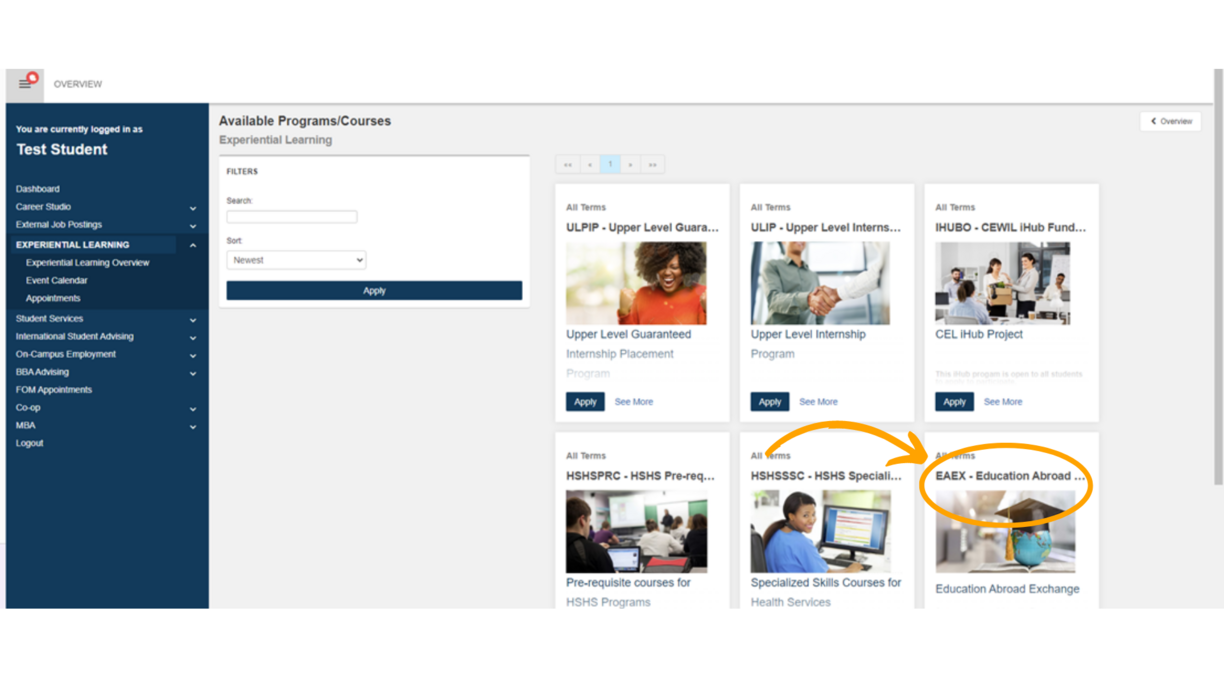Go to first page of pagination
The image size is (1224, 689).
coord(567,165)
